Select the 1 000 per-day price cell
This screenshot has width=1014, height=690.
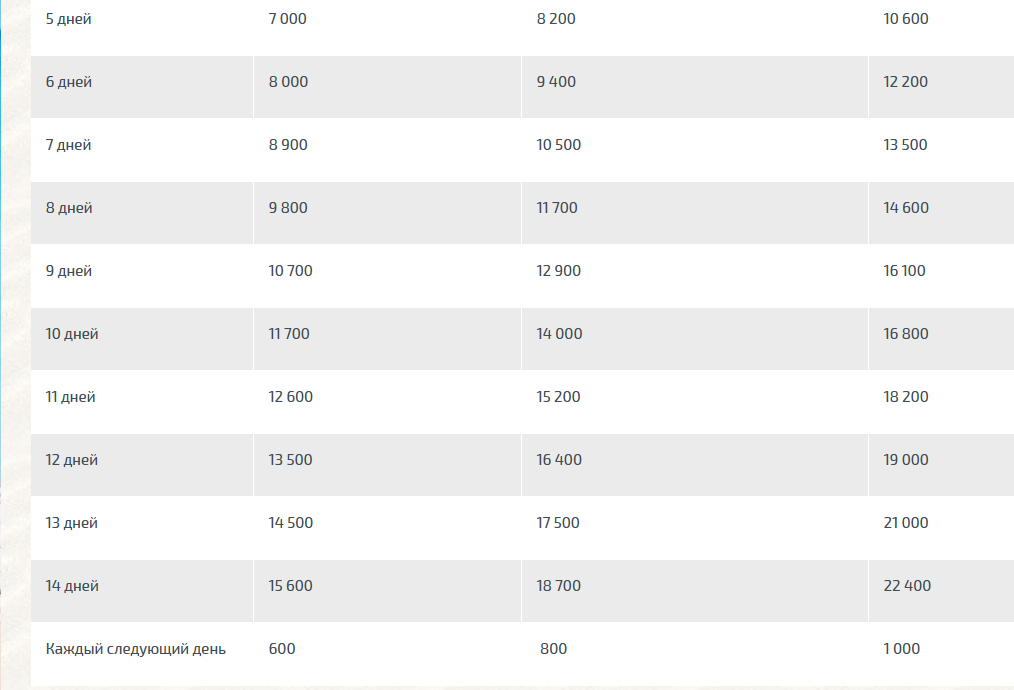(x=901, y=649)
